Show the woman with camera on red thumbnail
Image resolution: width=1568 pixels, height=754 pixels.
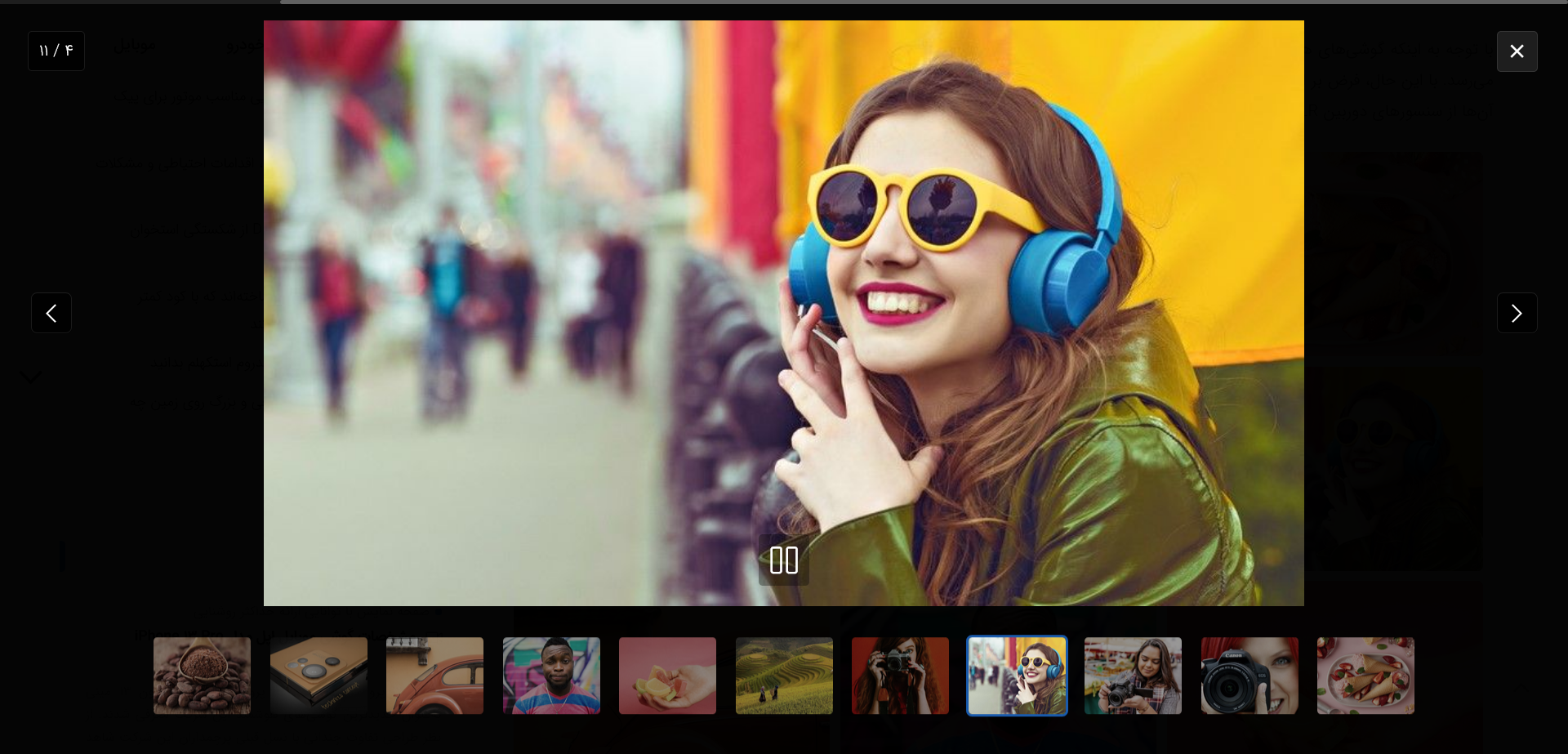[x=900, y=676]
